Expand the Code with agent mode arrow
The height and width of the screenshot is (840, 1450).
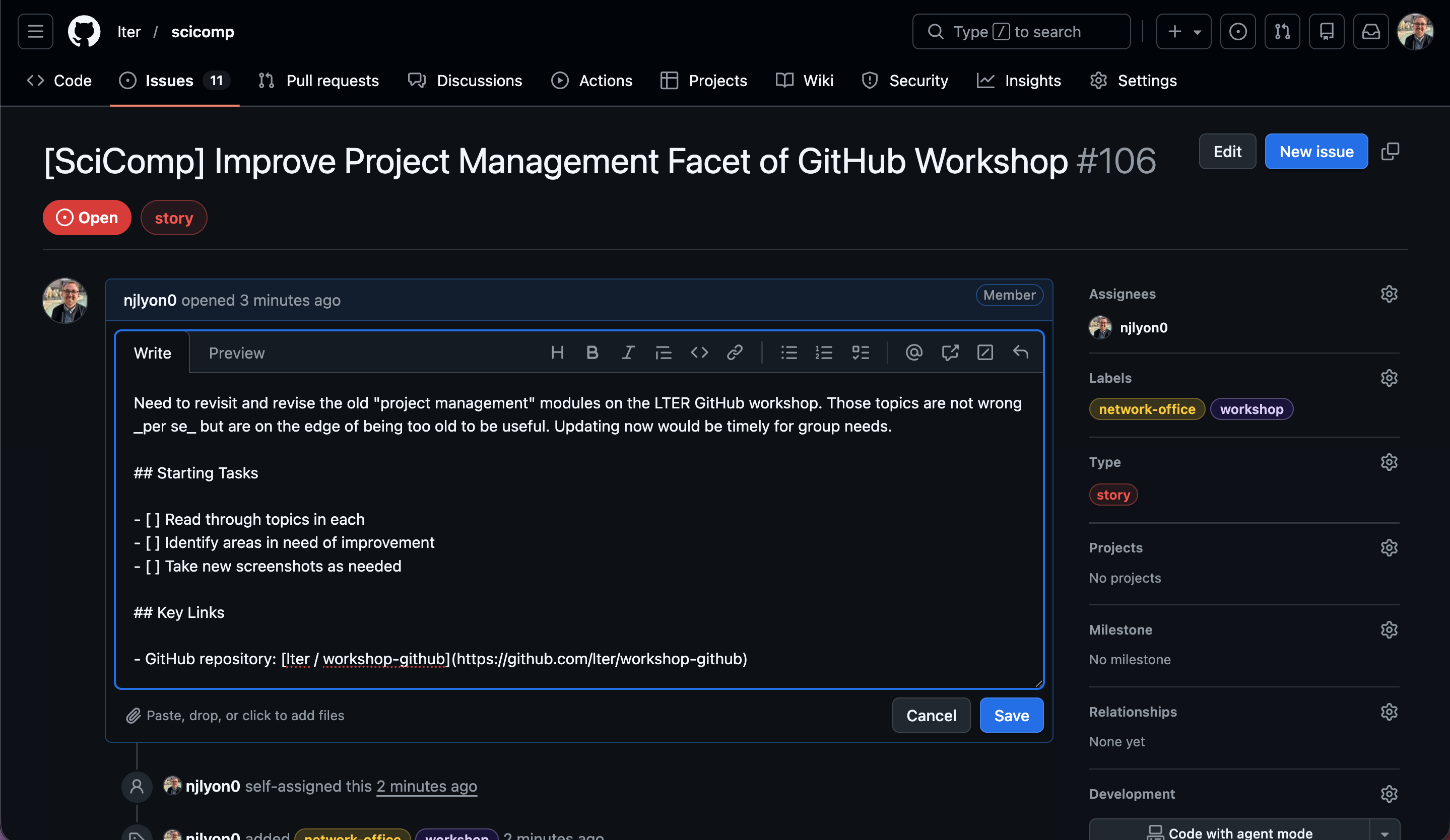(1385, 833)
